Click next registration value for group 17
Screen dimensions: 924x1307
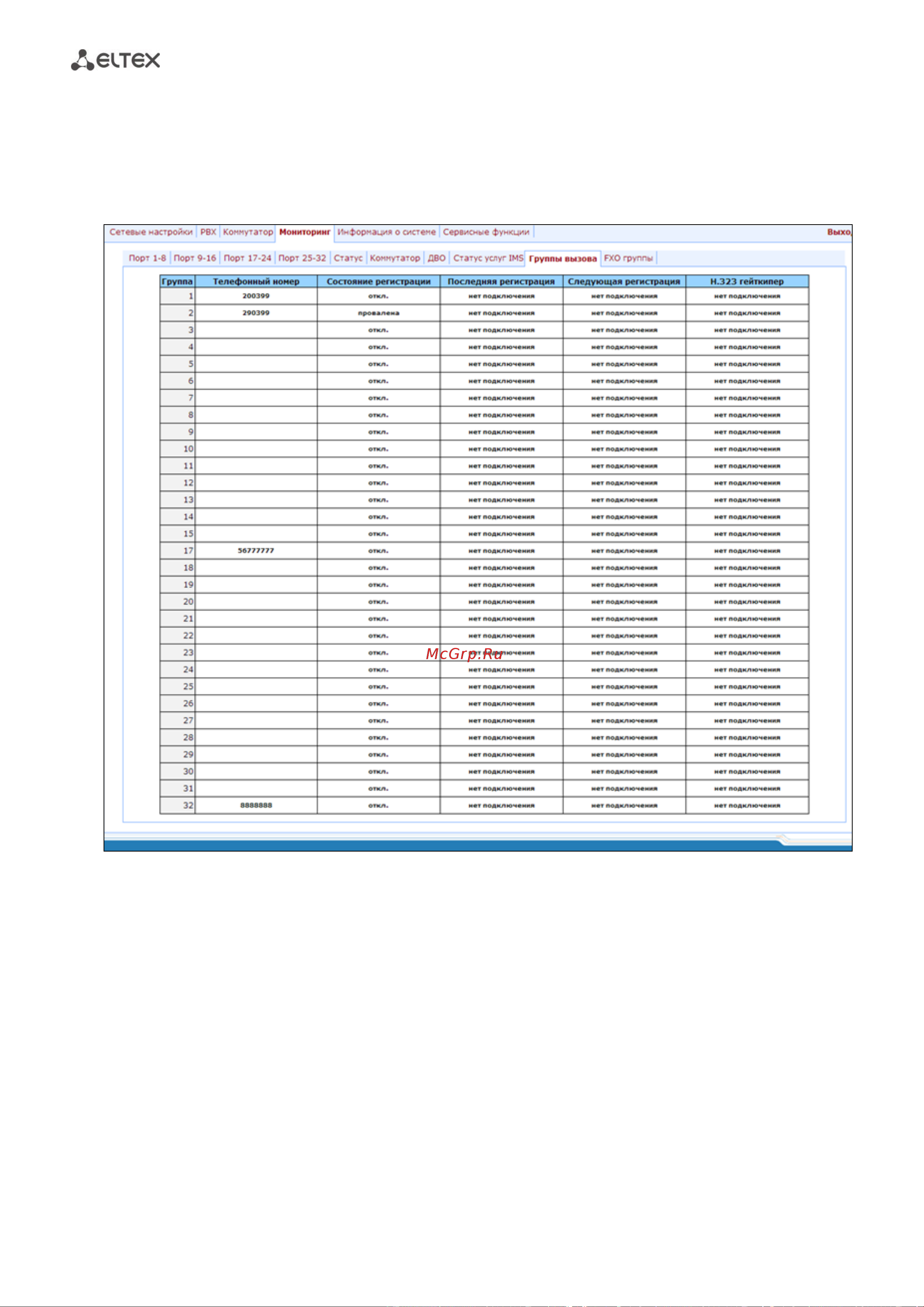(x=624, y=551)
